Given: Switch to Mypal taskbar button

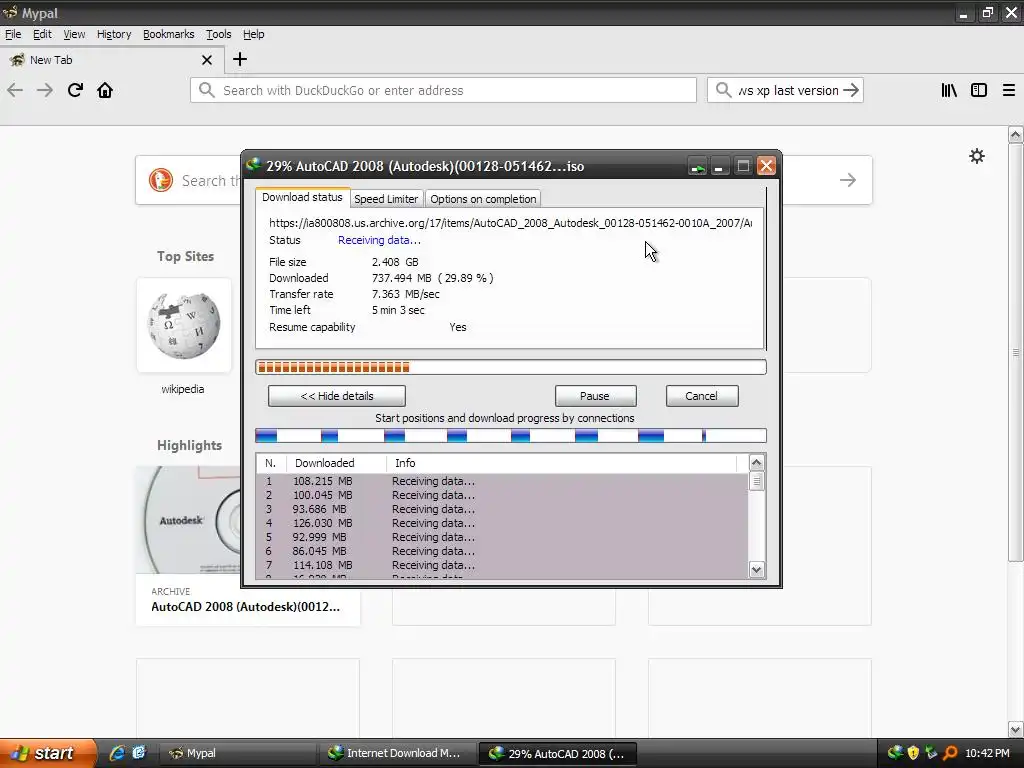Looking at the screenshot, I should click(240, 753).
